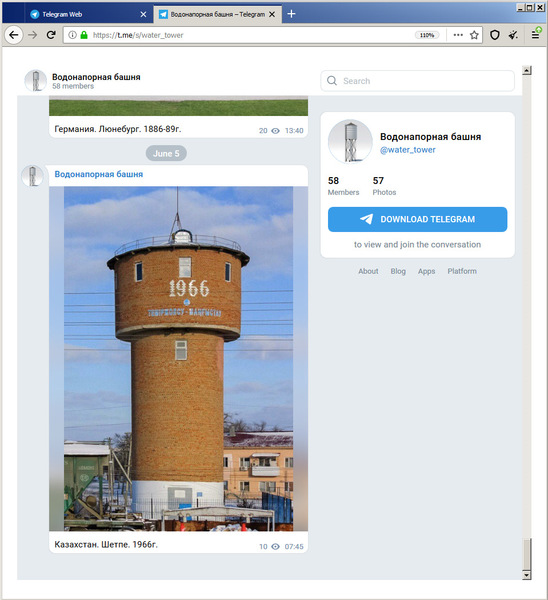Viewport: 548px width, 600px height.
Task: Click the Водонапорная башня post author name
Action: (99, 174)
